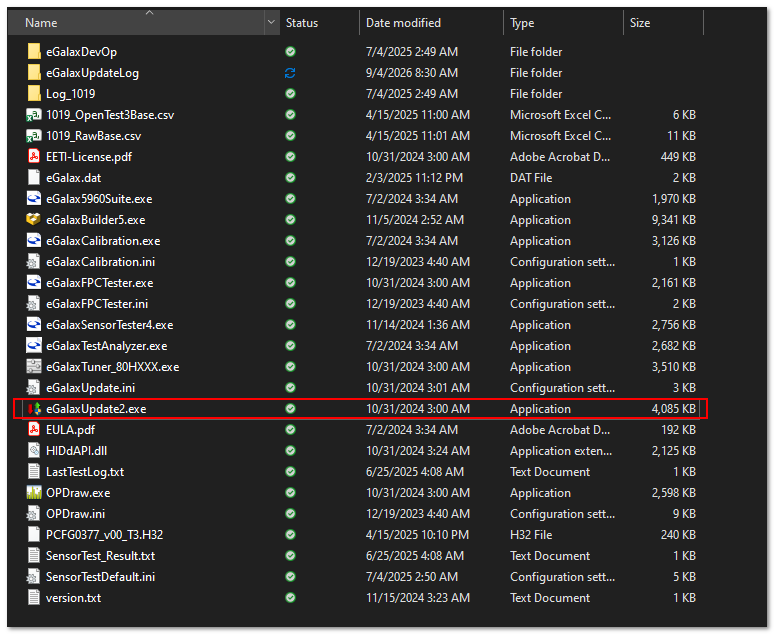Sort by the Status column header
774x634 pixels.
point(319,23)
